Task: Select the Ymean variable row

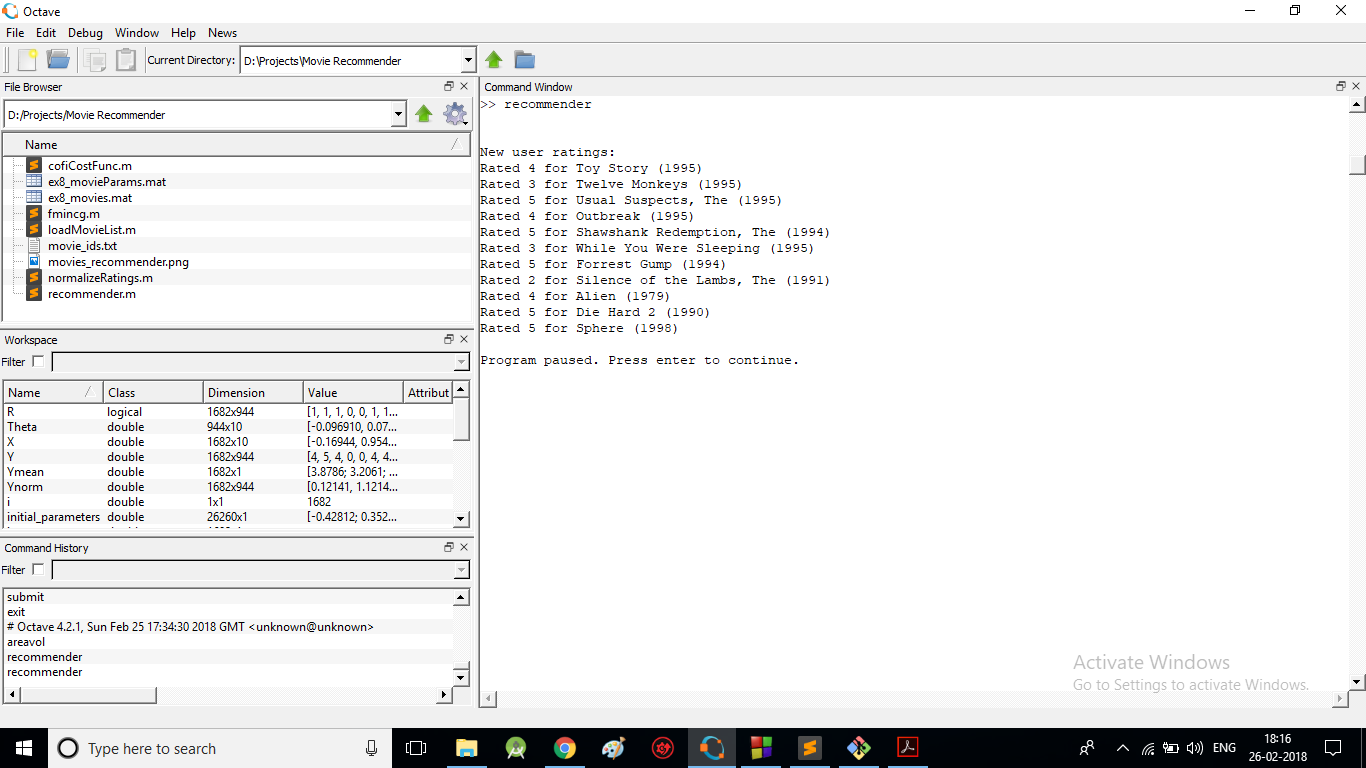Action: (229, 472)
